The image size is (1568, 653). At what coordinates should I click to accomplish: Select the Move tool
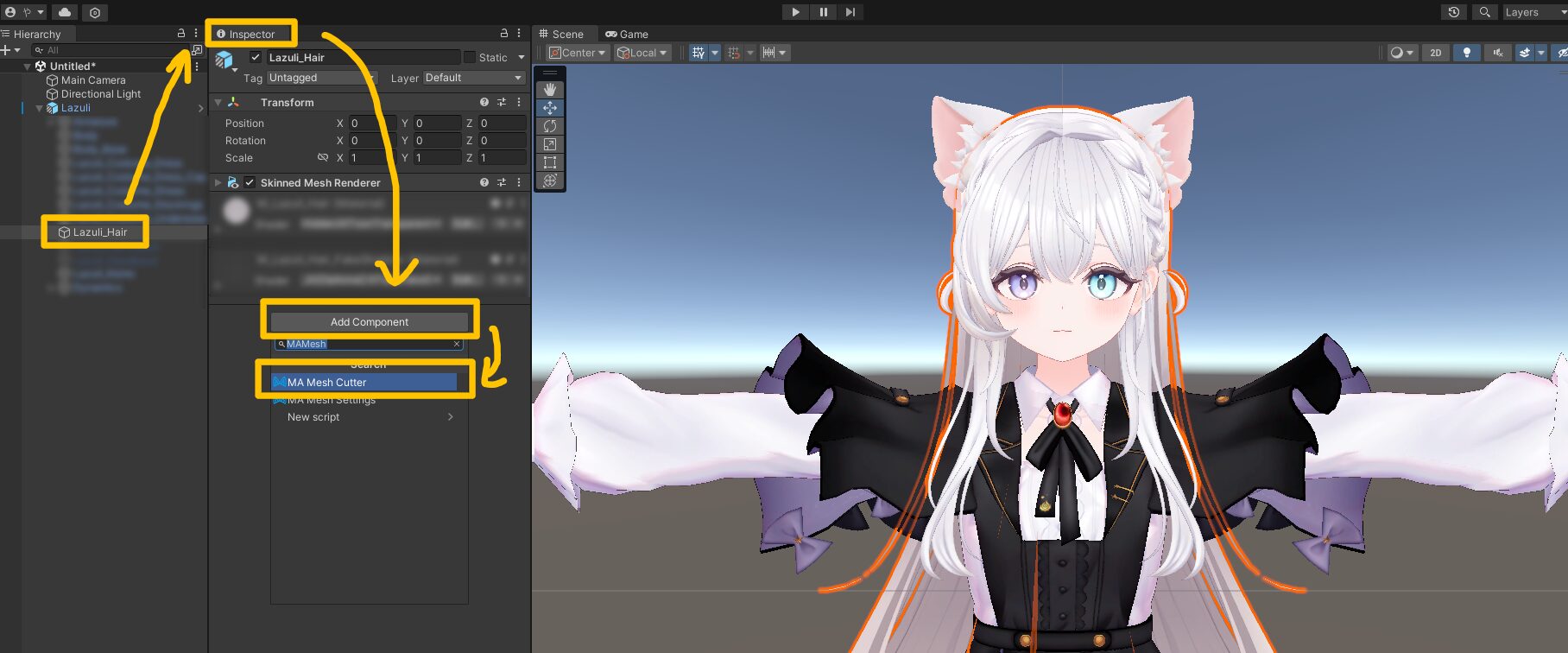(x=550, y=108)
